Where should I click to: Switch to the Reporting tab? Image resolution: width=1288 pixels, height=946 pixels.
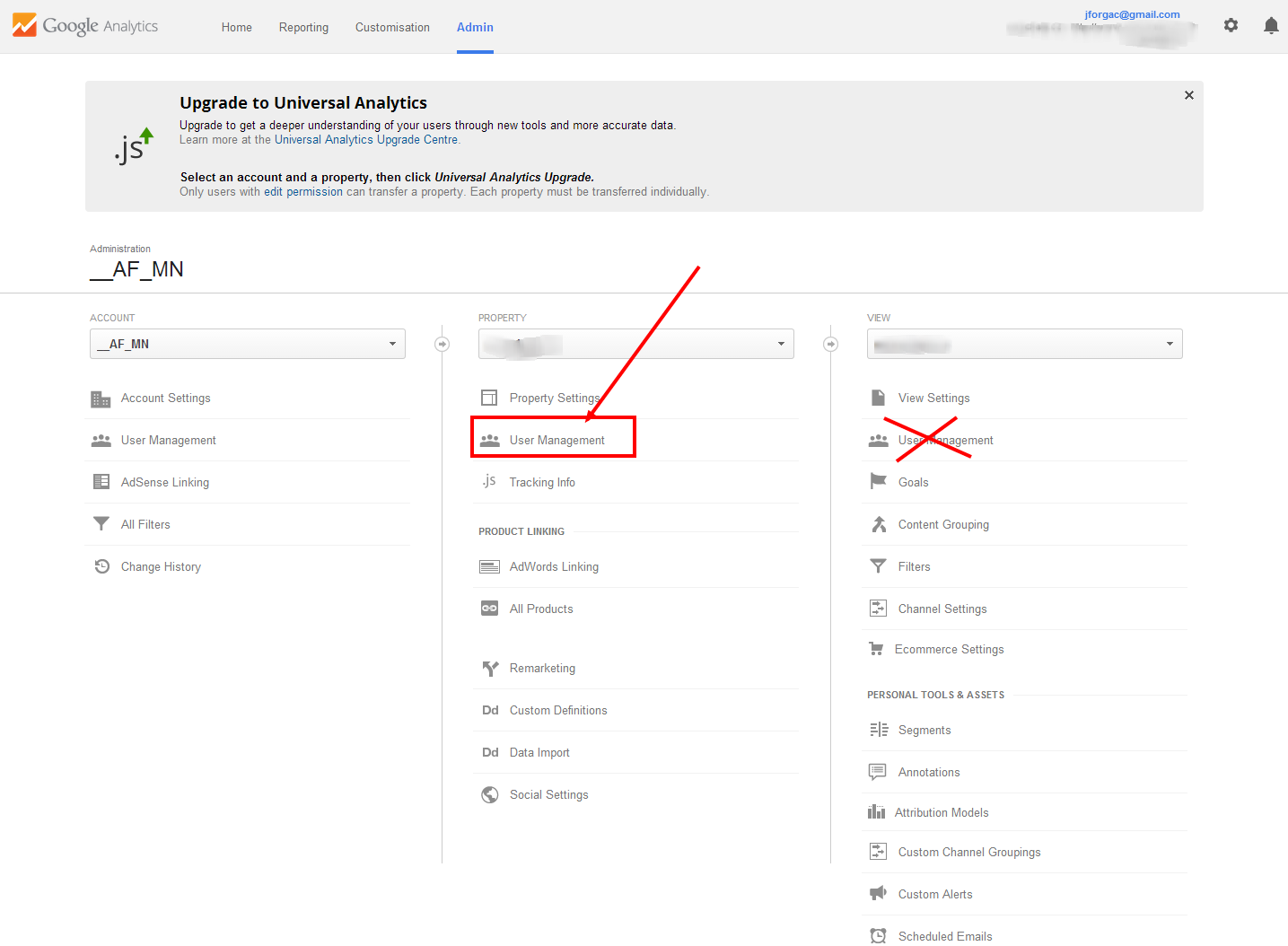(x=303, y=27)
